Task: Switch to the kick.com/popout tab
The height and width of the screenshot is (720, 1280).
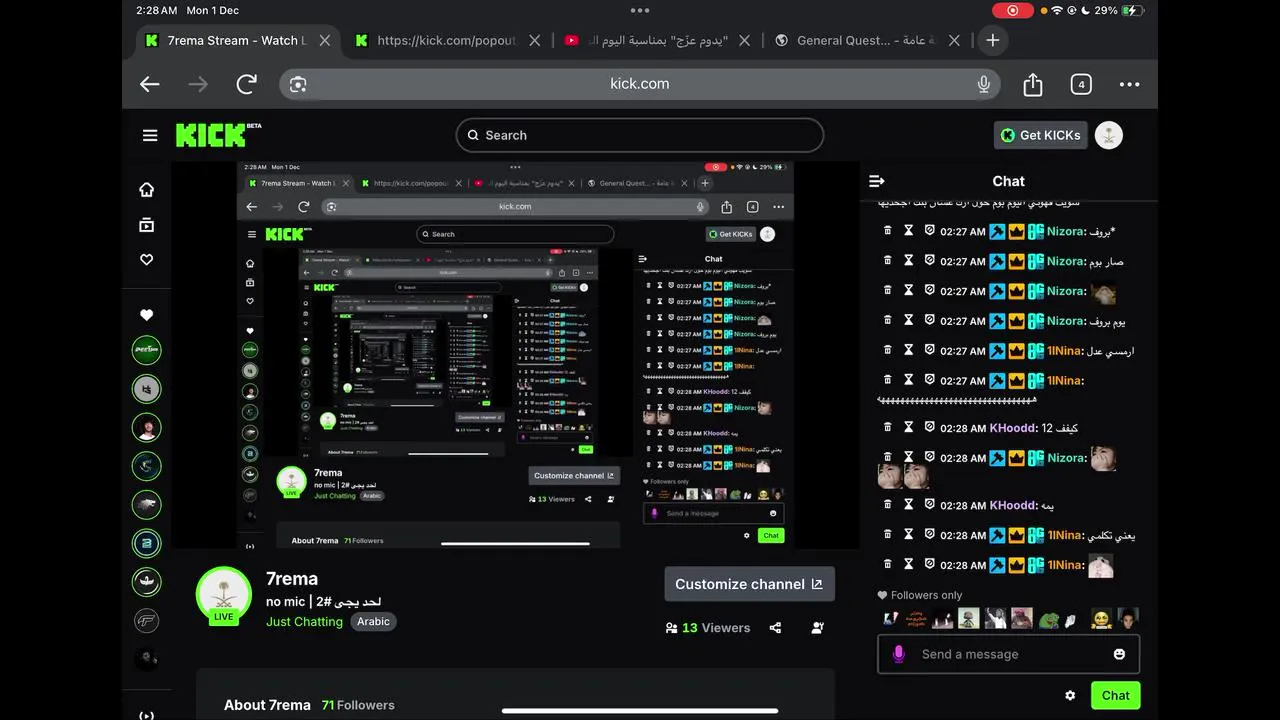Action: click(x=447, y=40)
